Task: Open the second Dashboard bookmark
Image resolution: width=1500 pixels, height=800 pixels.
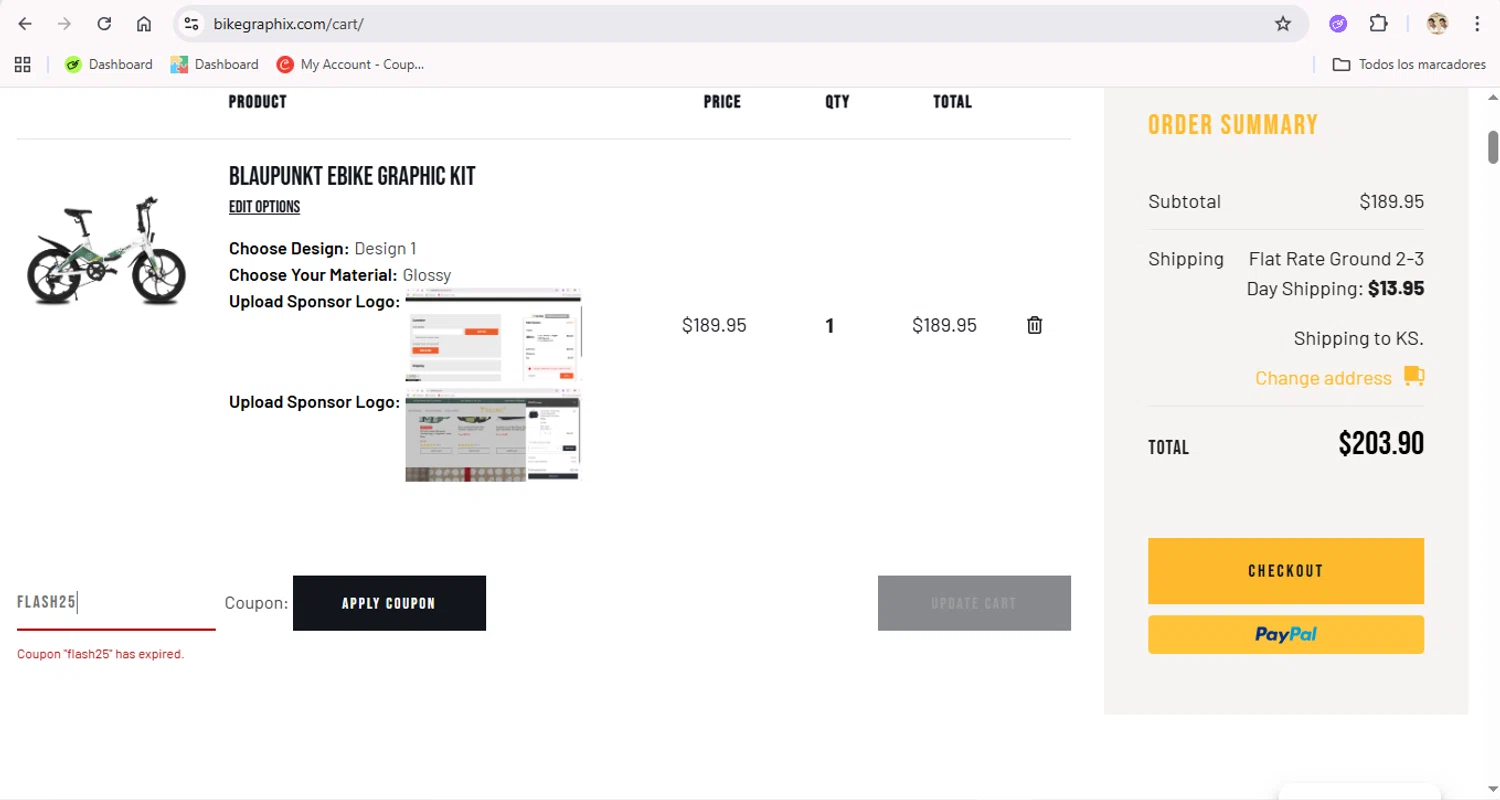Action: [x=214, y=64]
